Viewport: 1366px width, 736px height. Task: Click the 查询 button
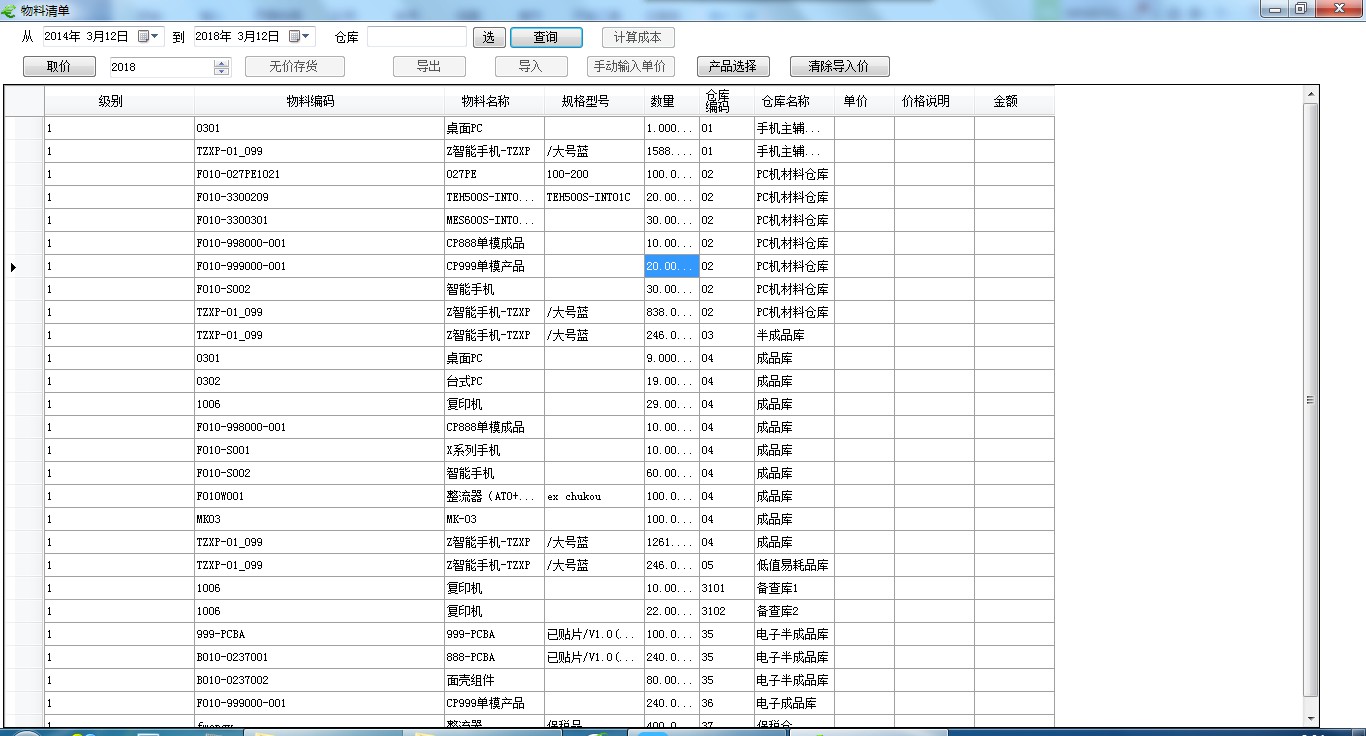pos(546,37)
